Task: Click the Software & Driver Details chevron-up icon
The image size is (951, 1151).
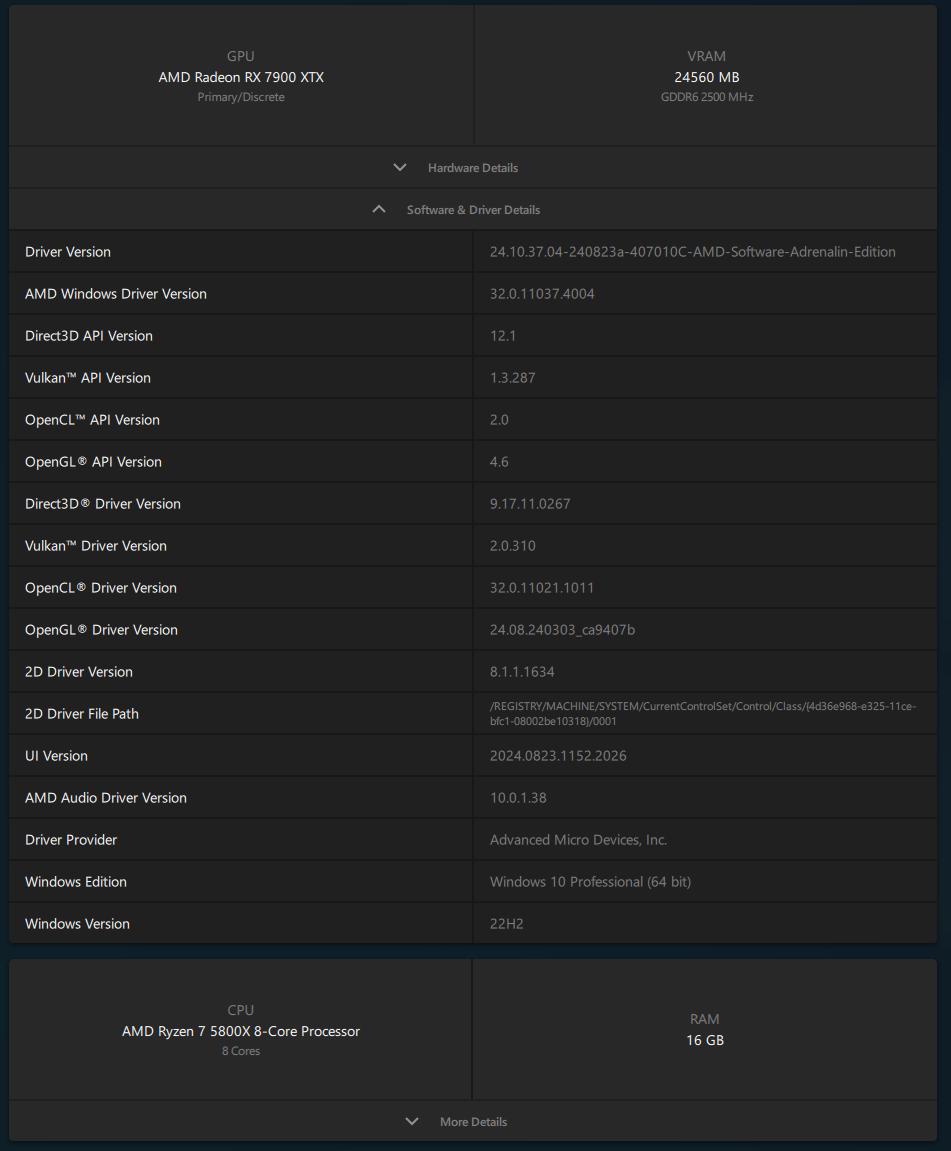Action: point(379,209)
